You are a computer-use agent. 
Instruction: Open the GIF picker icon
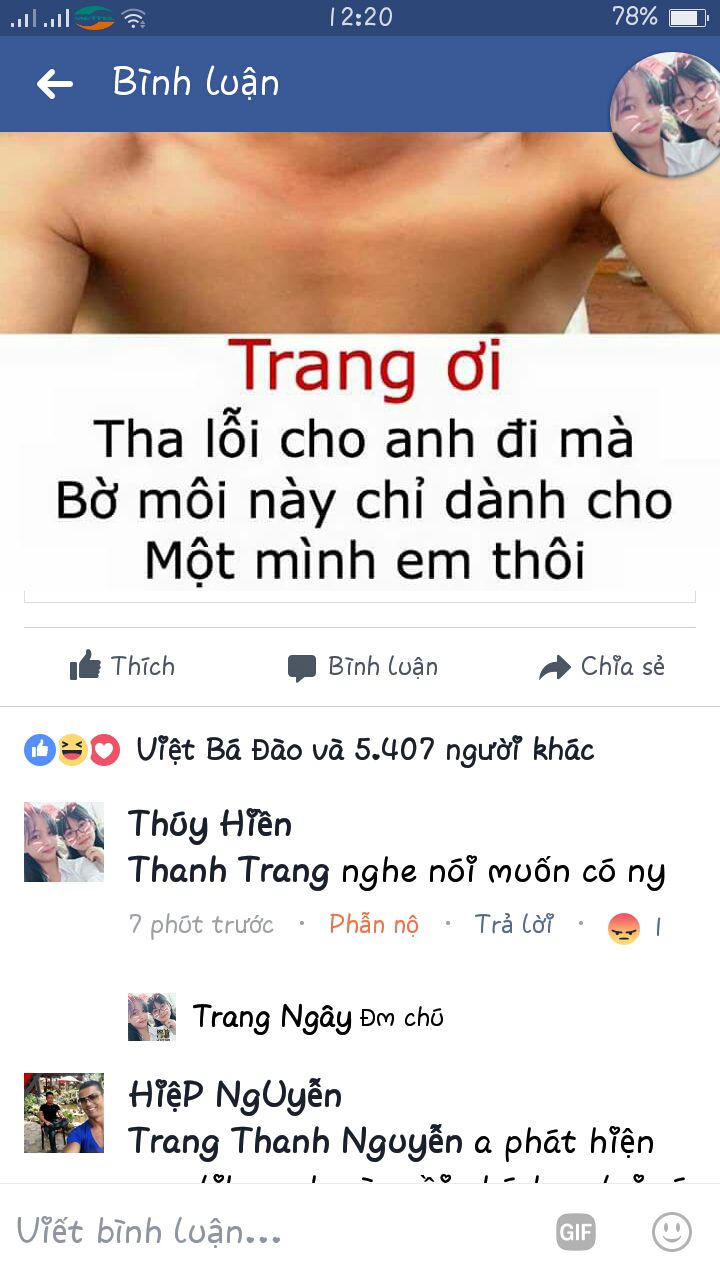576,1232
